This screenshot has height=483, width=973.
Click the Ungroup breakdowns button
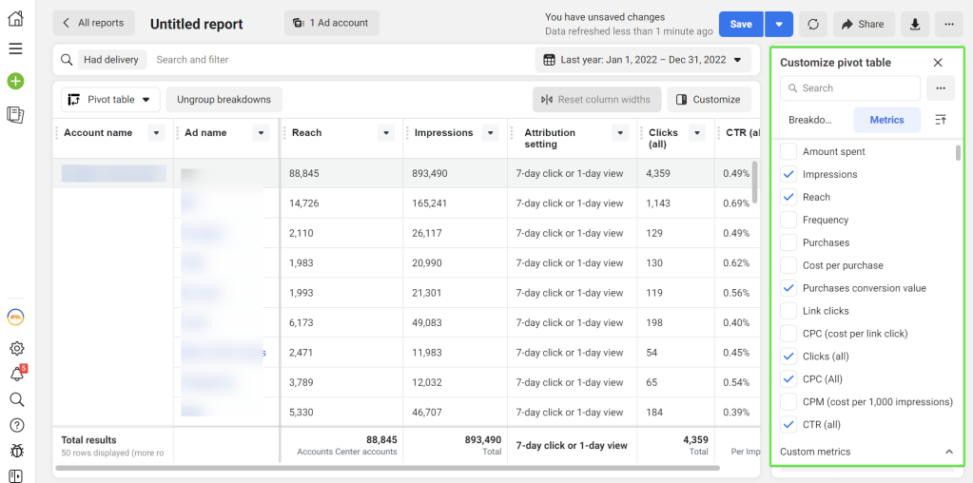tap(224, 100)
